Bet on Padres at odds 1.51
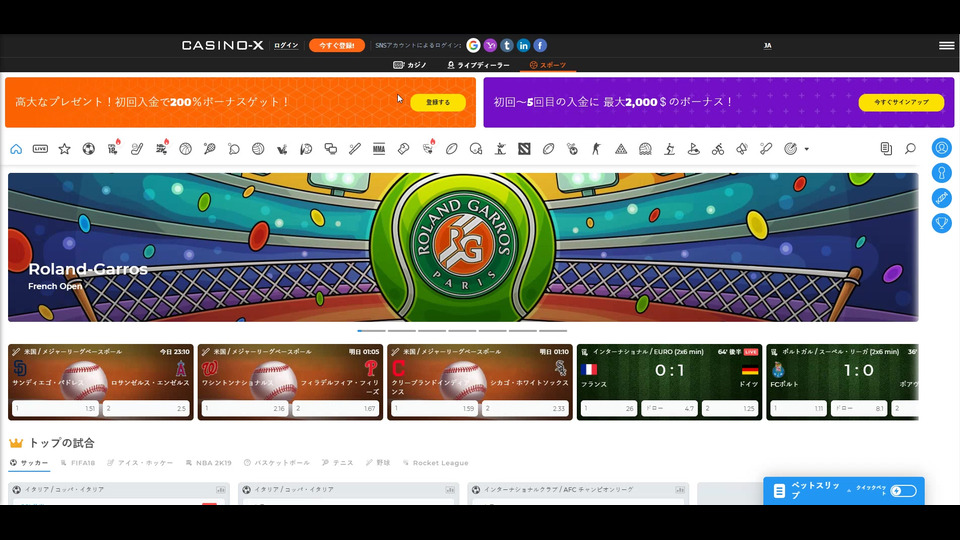This screenshot has width=960, height=540. click(55, 408)
